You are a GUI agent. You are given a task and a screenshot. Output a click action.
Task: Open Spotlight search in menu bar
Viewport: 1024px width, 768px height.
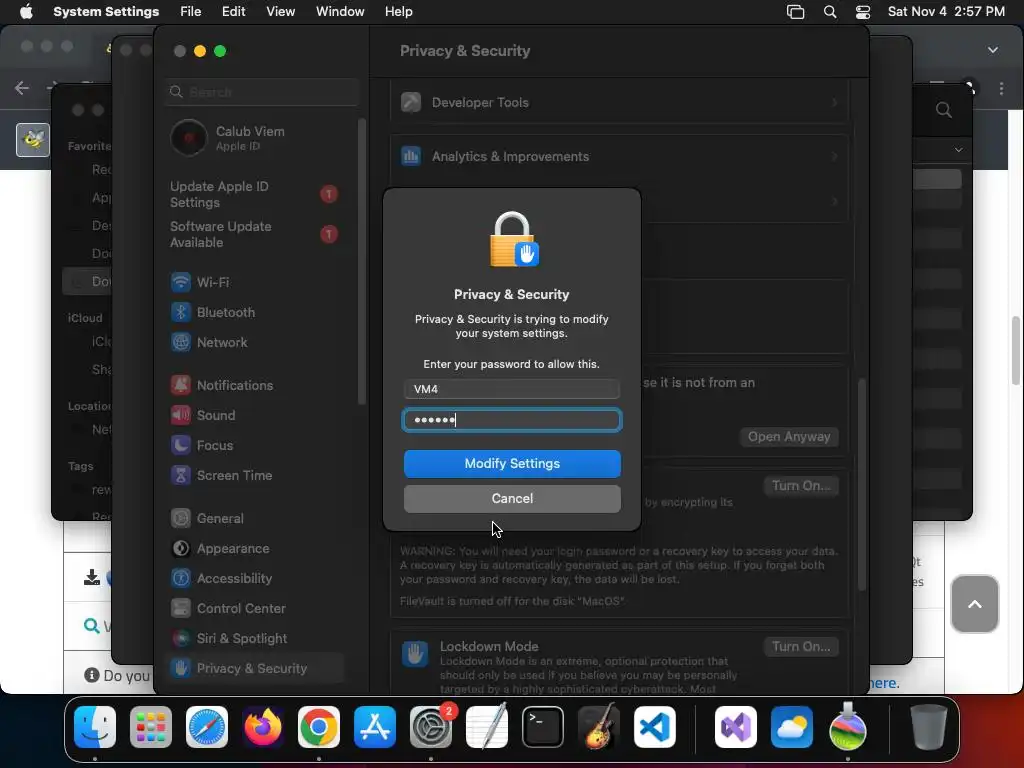830,12
